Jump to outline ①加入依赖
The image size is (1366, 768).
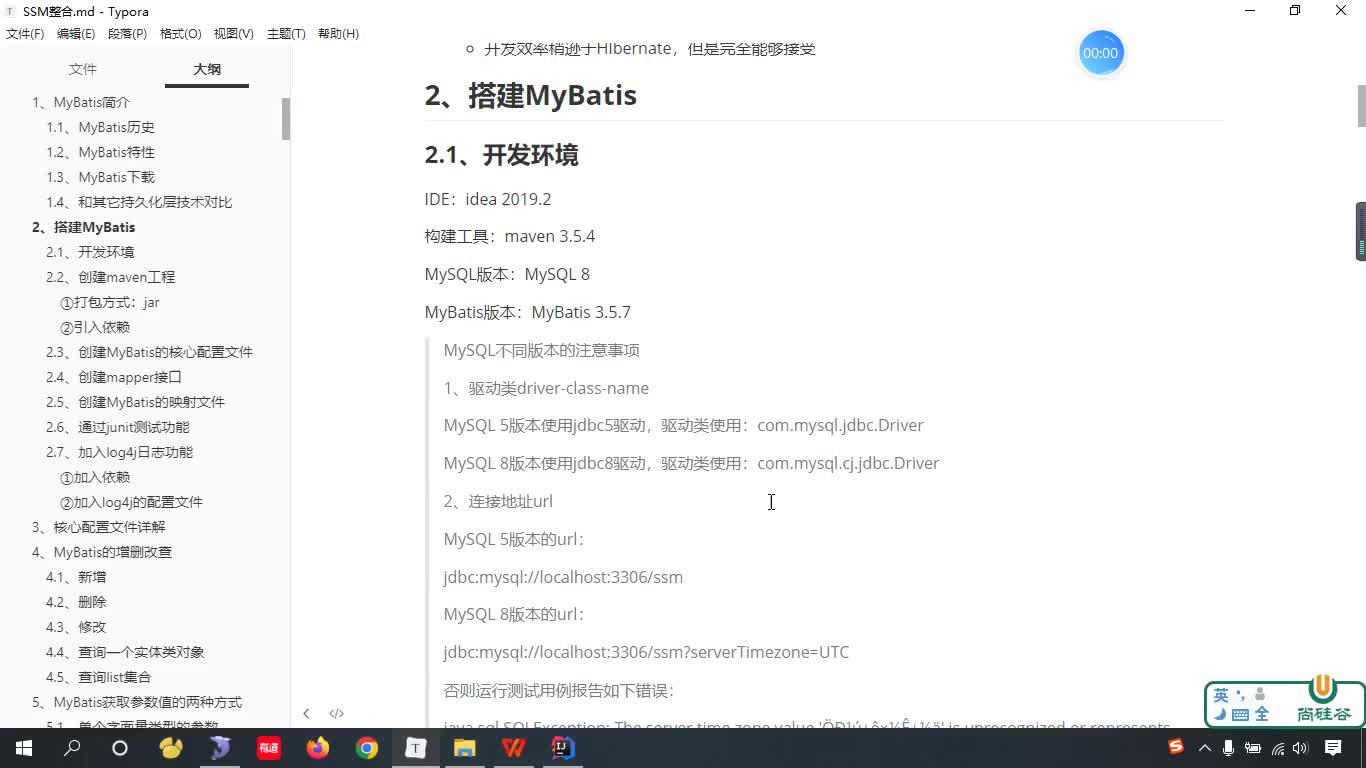(95, 477)
